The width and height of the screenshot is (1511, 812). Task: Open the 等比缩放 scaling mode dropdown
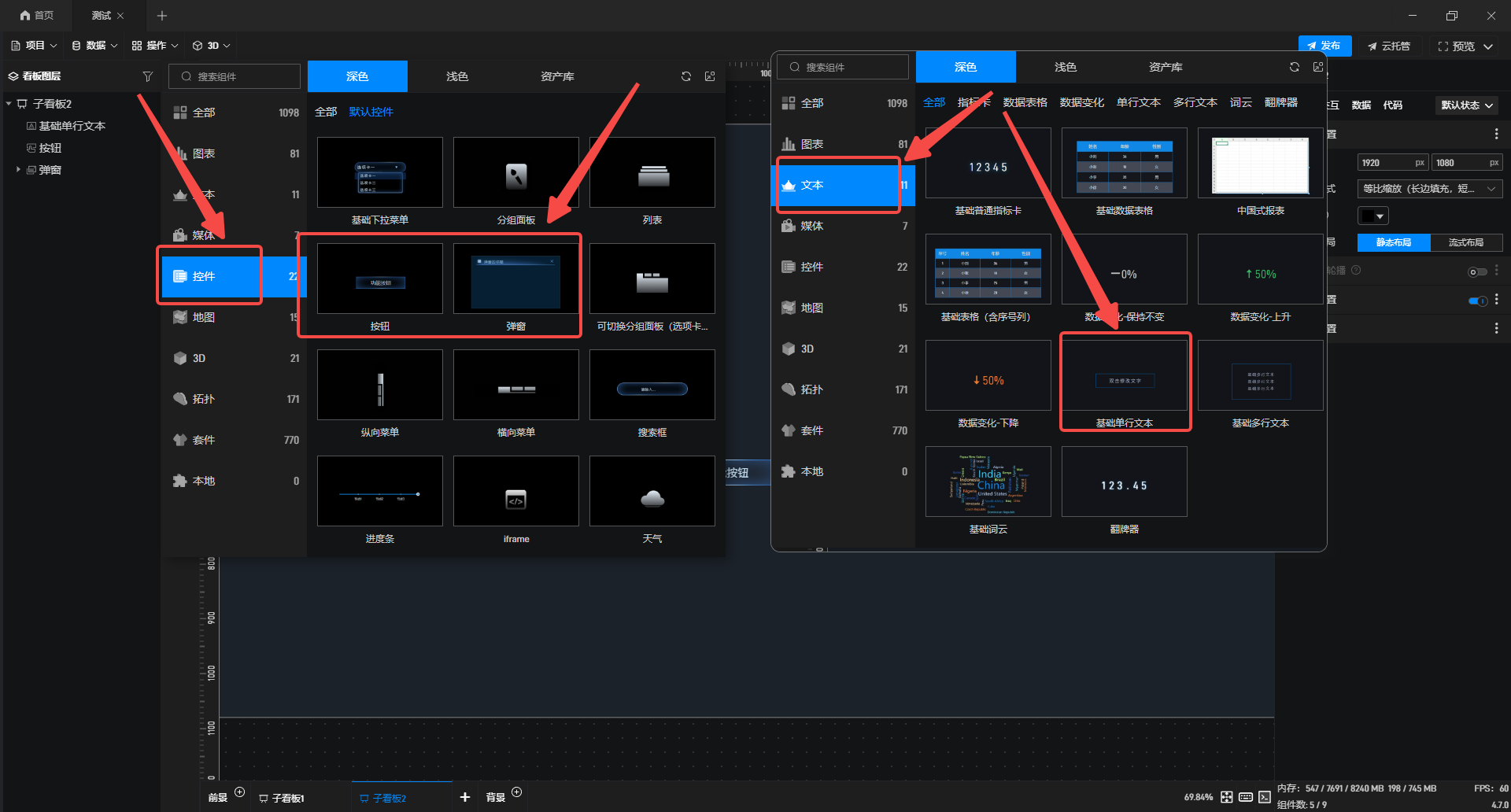(1429, 189)
